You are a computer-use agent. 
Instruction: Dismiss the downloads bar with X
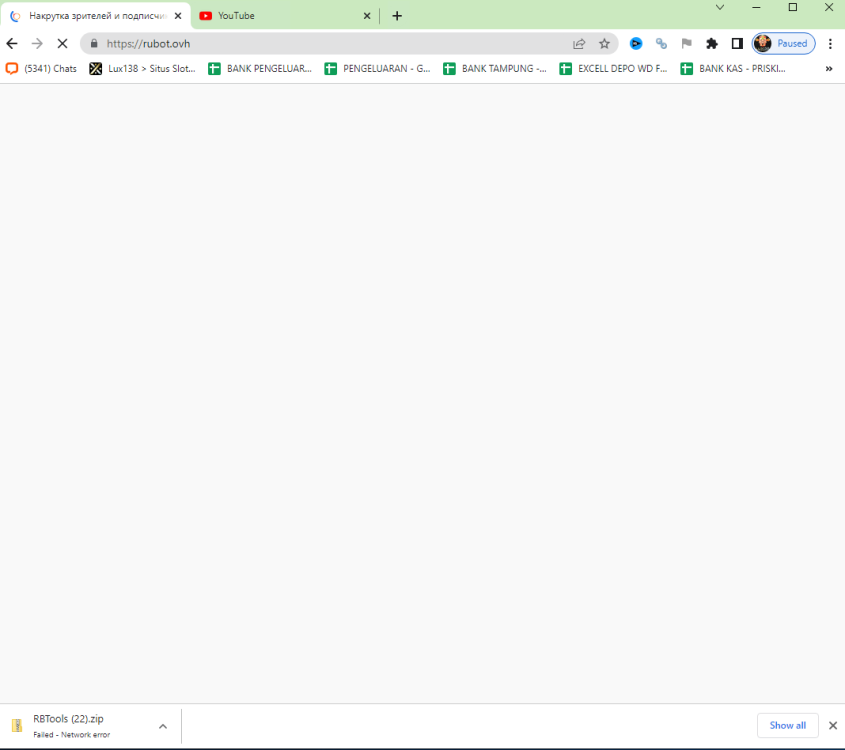pos(832,725)
